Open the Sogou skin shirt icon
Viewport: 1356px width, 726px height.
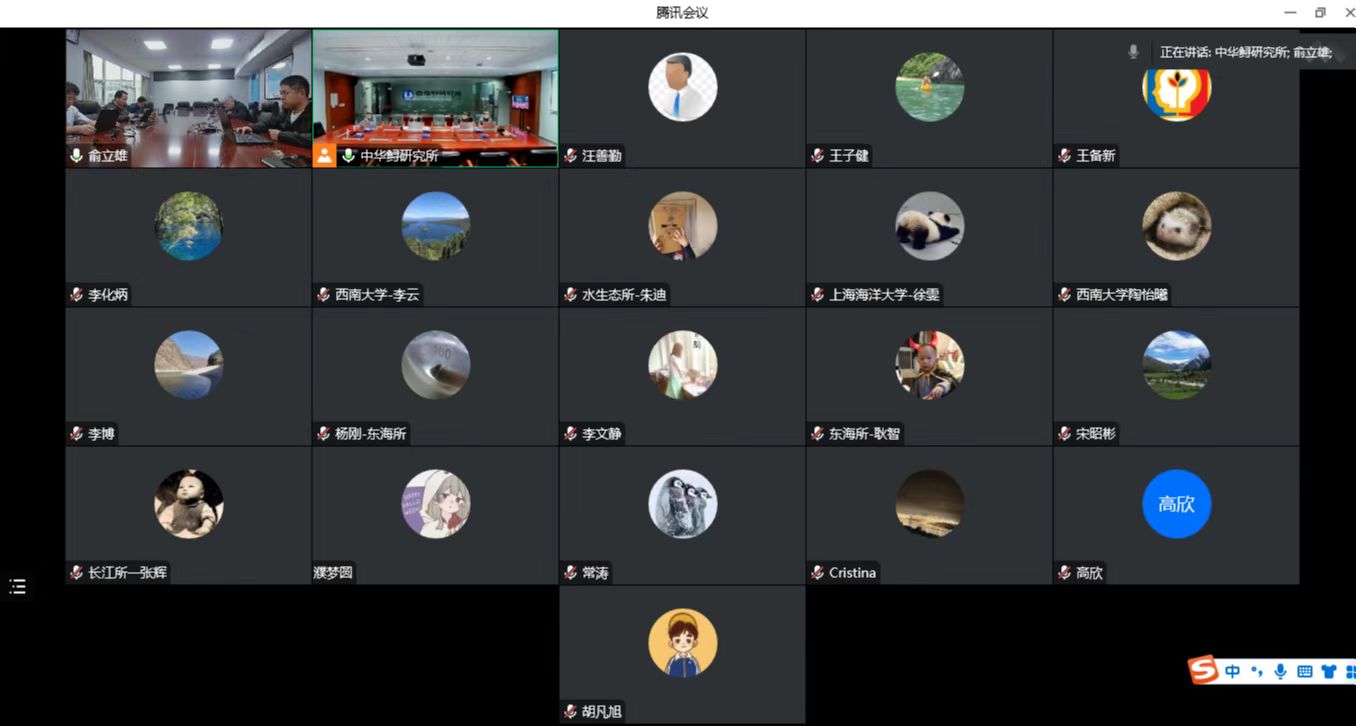coord(1328,672)
